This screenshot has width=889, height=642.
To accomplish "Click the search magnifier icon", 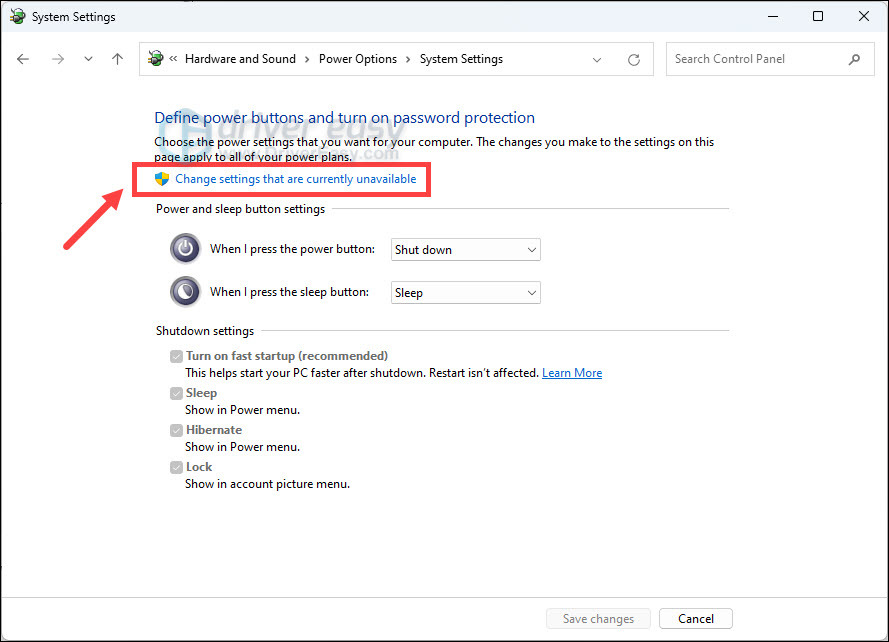I will coord(855,59).
